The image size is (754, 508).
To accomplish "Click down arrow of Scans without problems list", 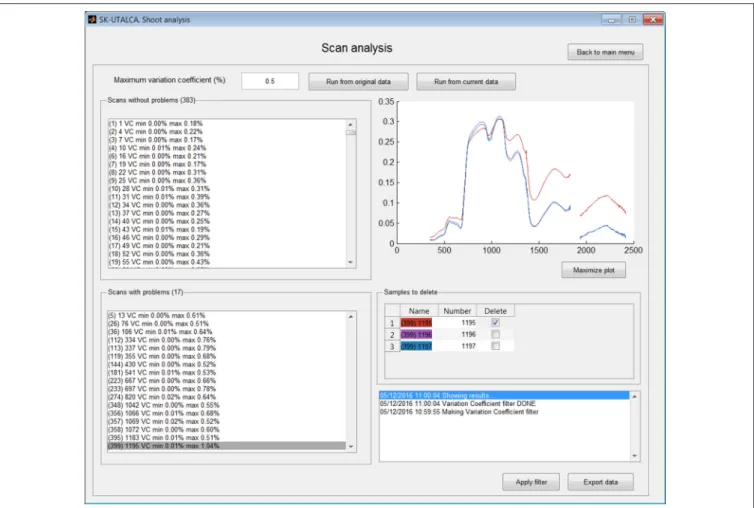I will pos(351,263).
